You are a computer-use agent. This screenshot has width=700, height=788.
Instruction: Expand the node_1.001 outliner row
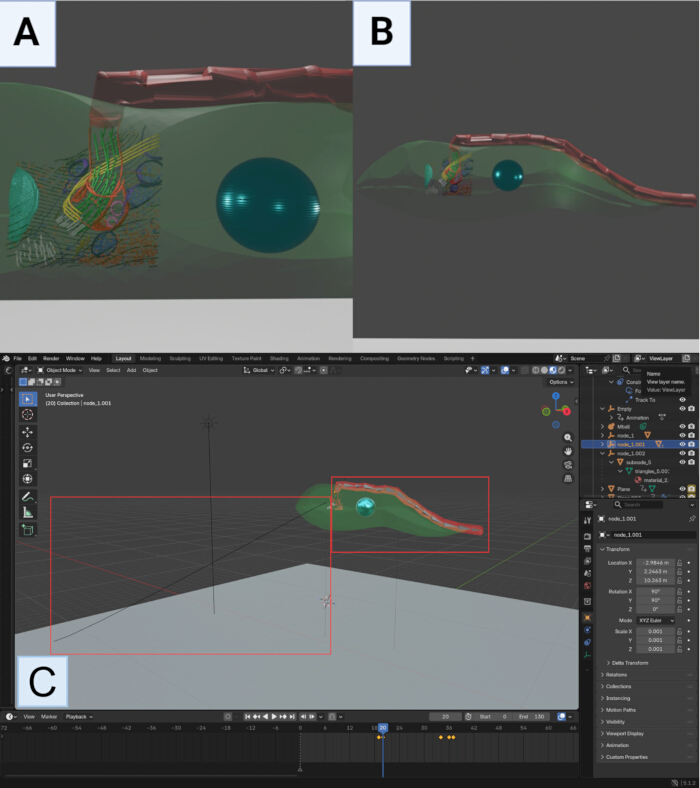coord(603,444)
